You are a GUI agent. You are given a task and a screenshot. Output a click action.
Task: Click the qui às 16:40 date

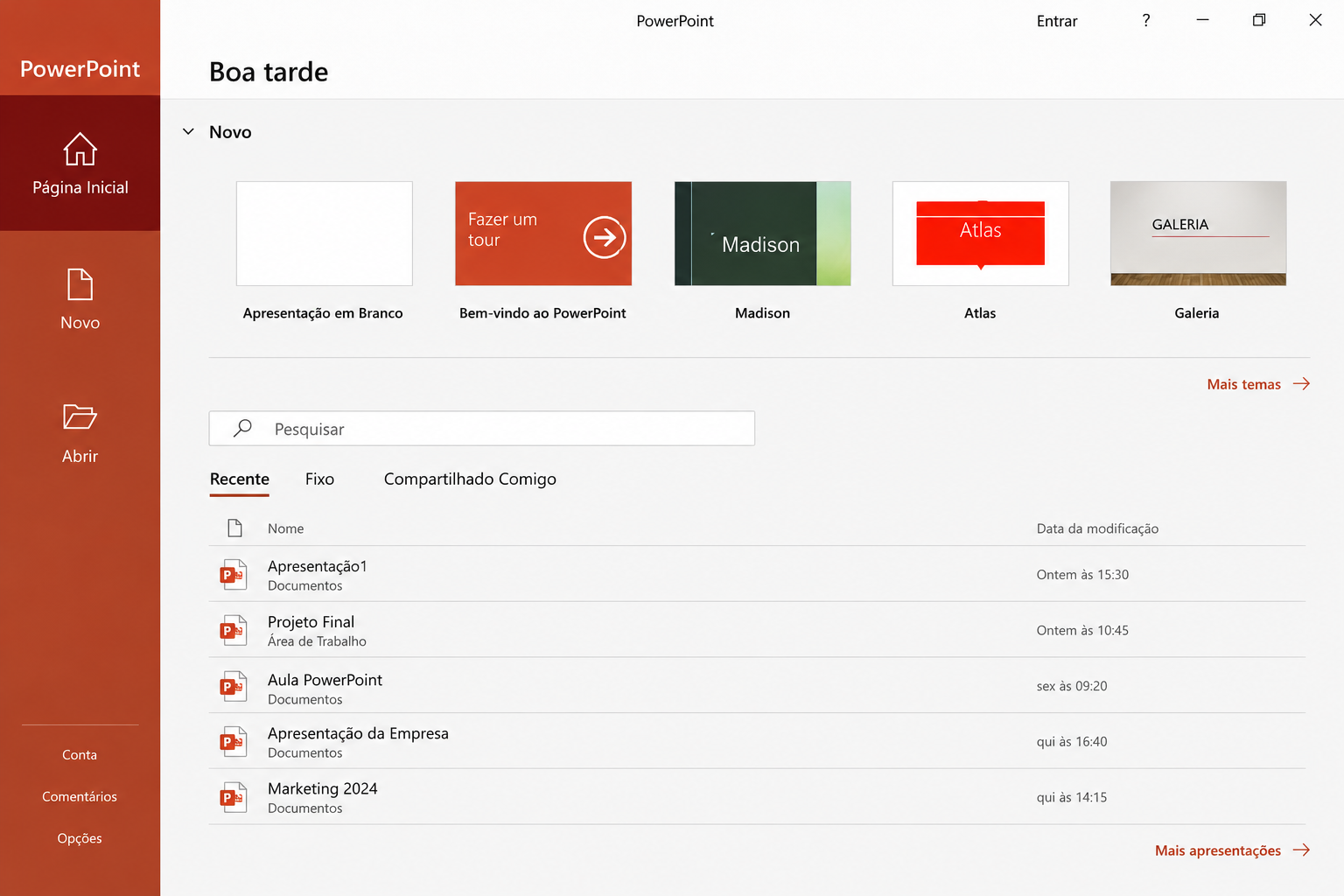[x=1072, y=742]
